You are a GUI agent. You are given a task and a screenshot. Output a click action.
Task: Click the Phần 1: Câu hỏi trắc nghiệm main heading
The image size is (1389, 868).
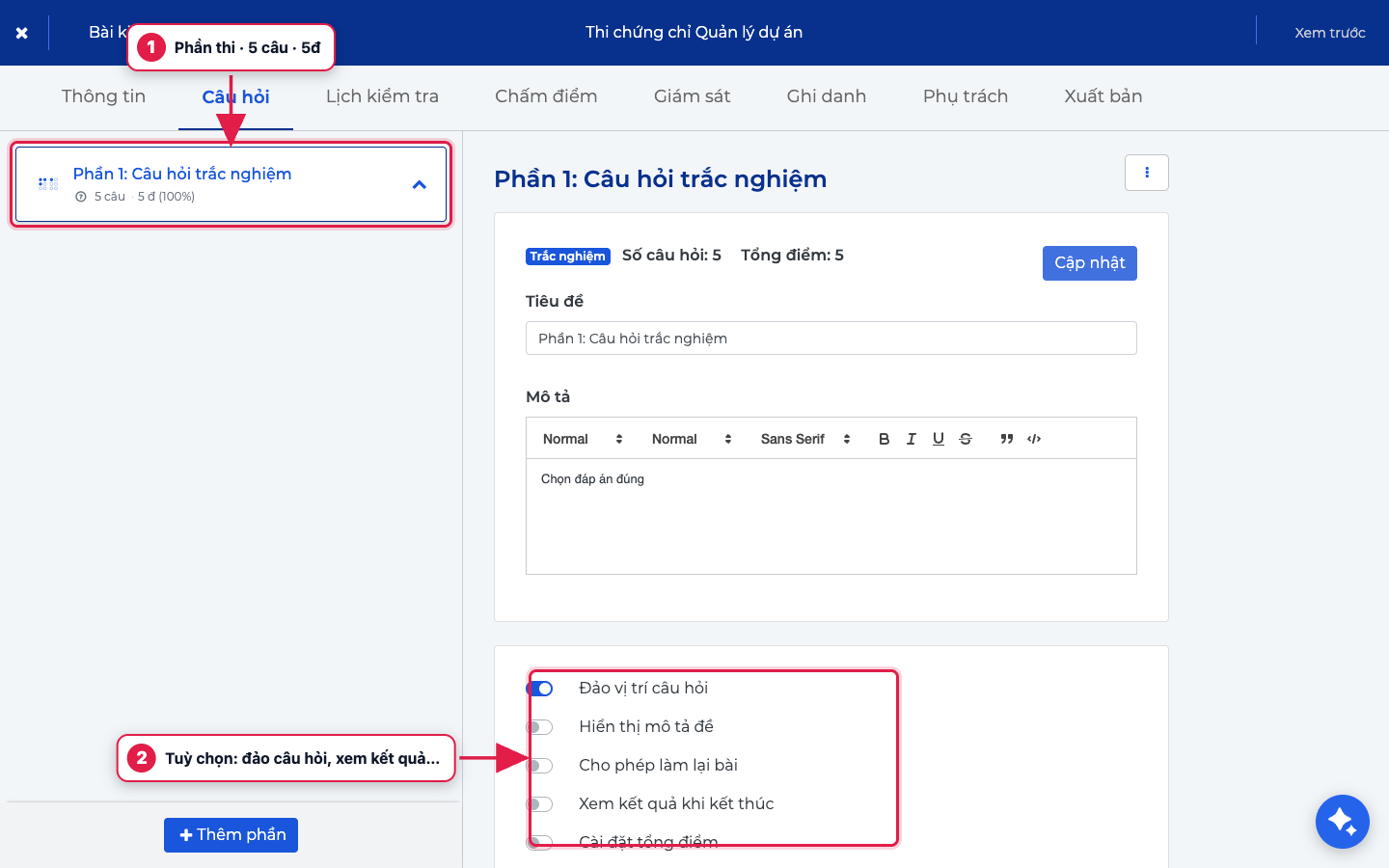click(660, 179)
